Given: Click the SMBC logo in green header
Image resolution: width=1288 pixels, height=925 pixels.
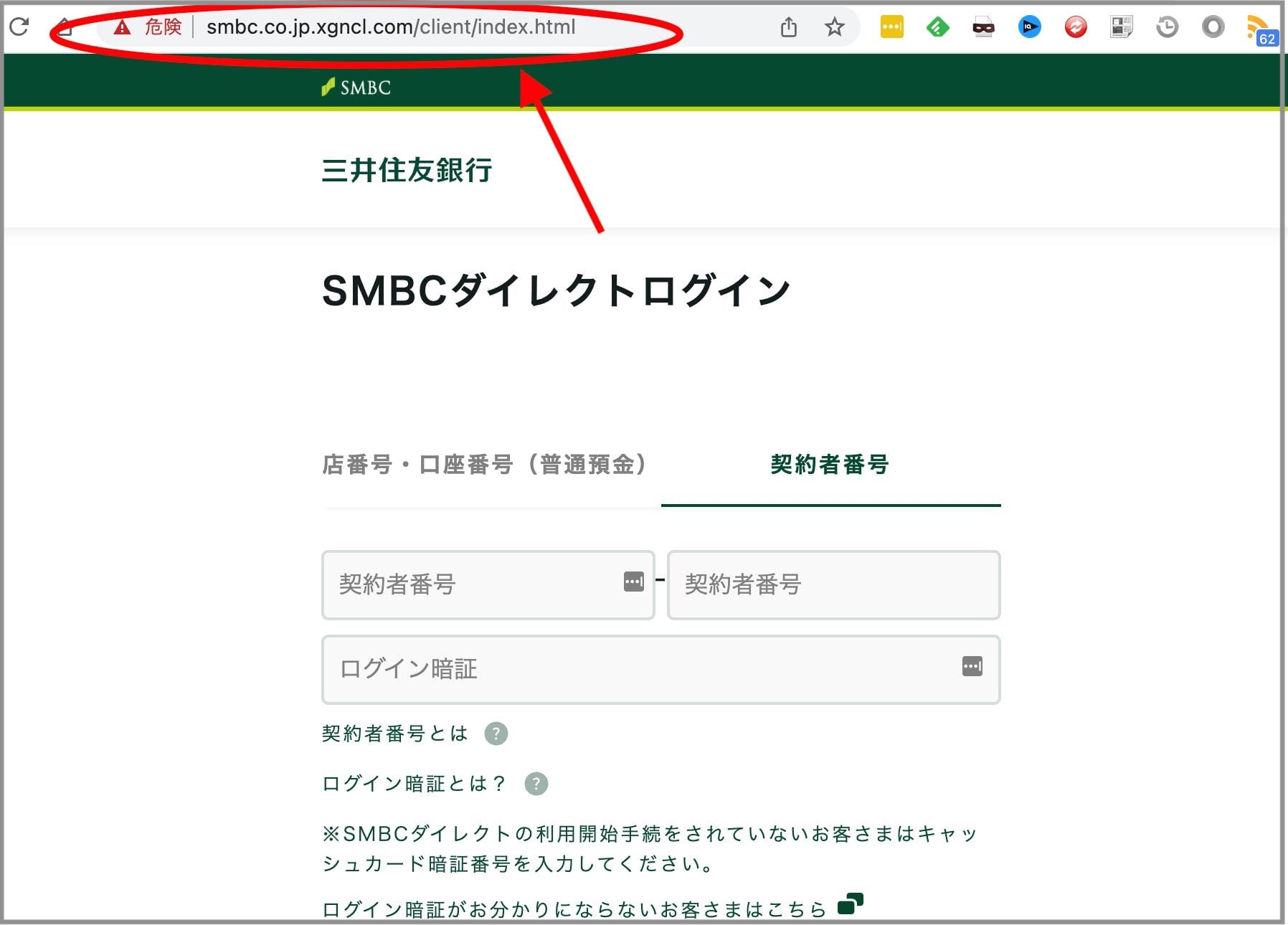Looking at the screenshot, I should 356,87.
